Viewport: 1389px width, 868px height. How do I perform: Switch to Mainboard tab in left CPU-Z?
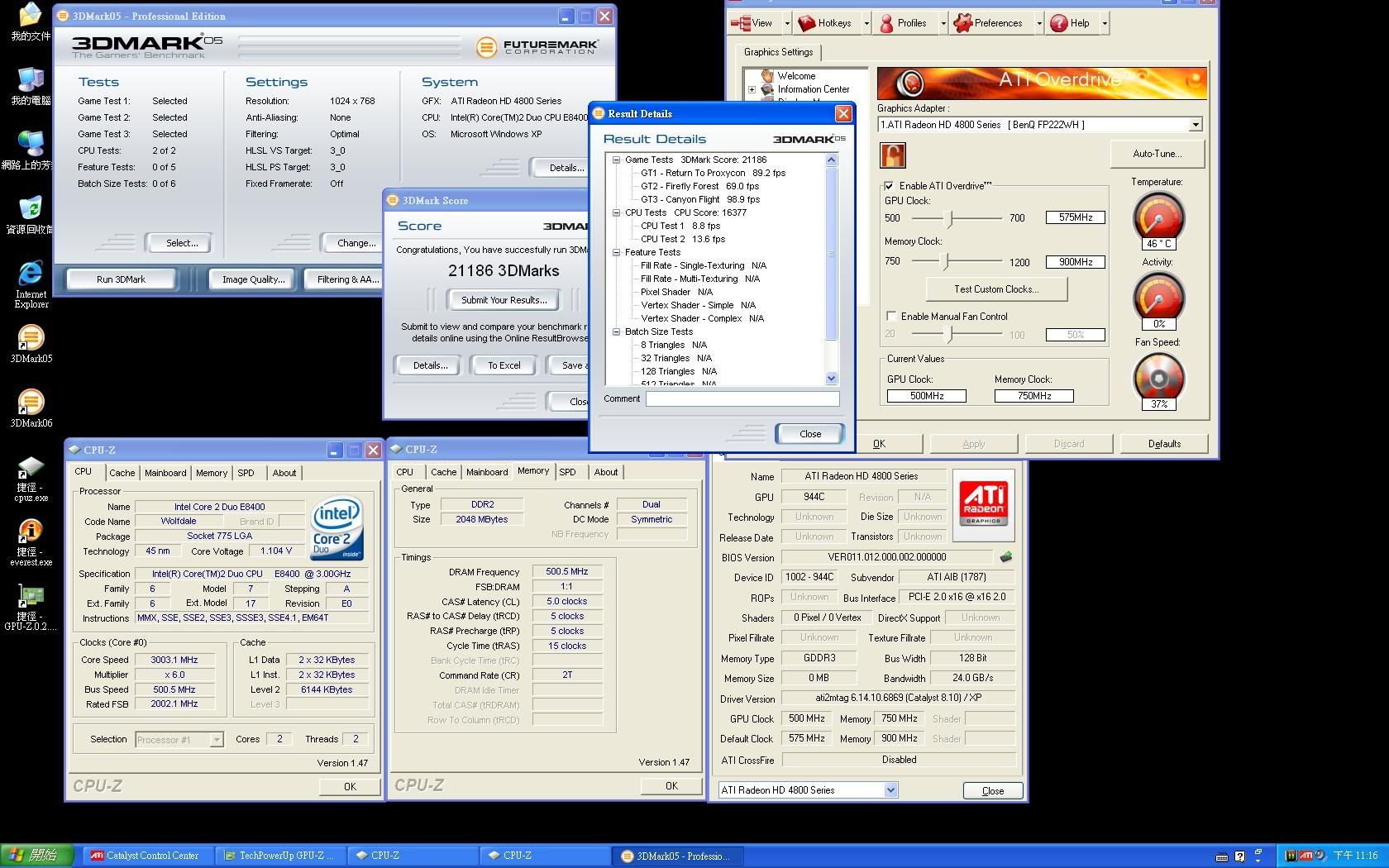click(165, 473)
